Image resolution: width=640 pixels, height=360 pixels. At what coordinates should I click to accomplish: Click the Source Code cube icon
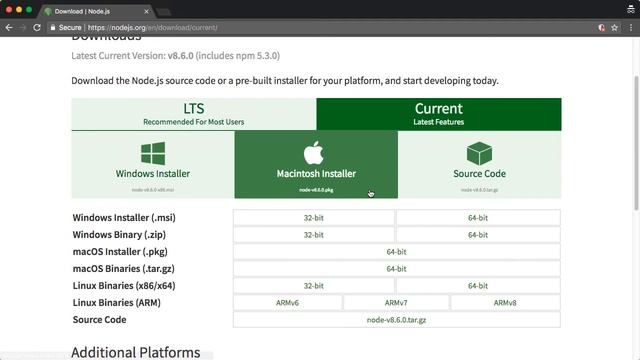pos(479,153)
